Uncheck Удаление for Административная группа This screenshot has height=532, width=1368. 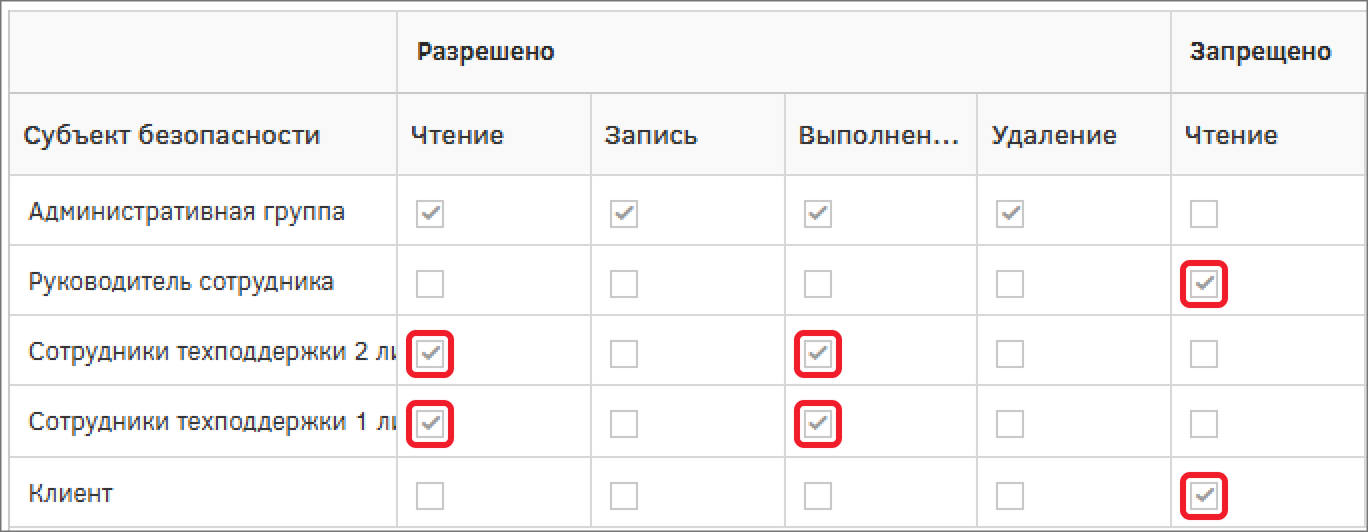(x=1010, y=214)
